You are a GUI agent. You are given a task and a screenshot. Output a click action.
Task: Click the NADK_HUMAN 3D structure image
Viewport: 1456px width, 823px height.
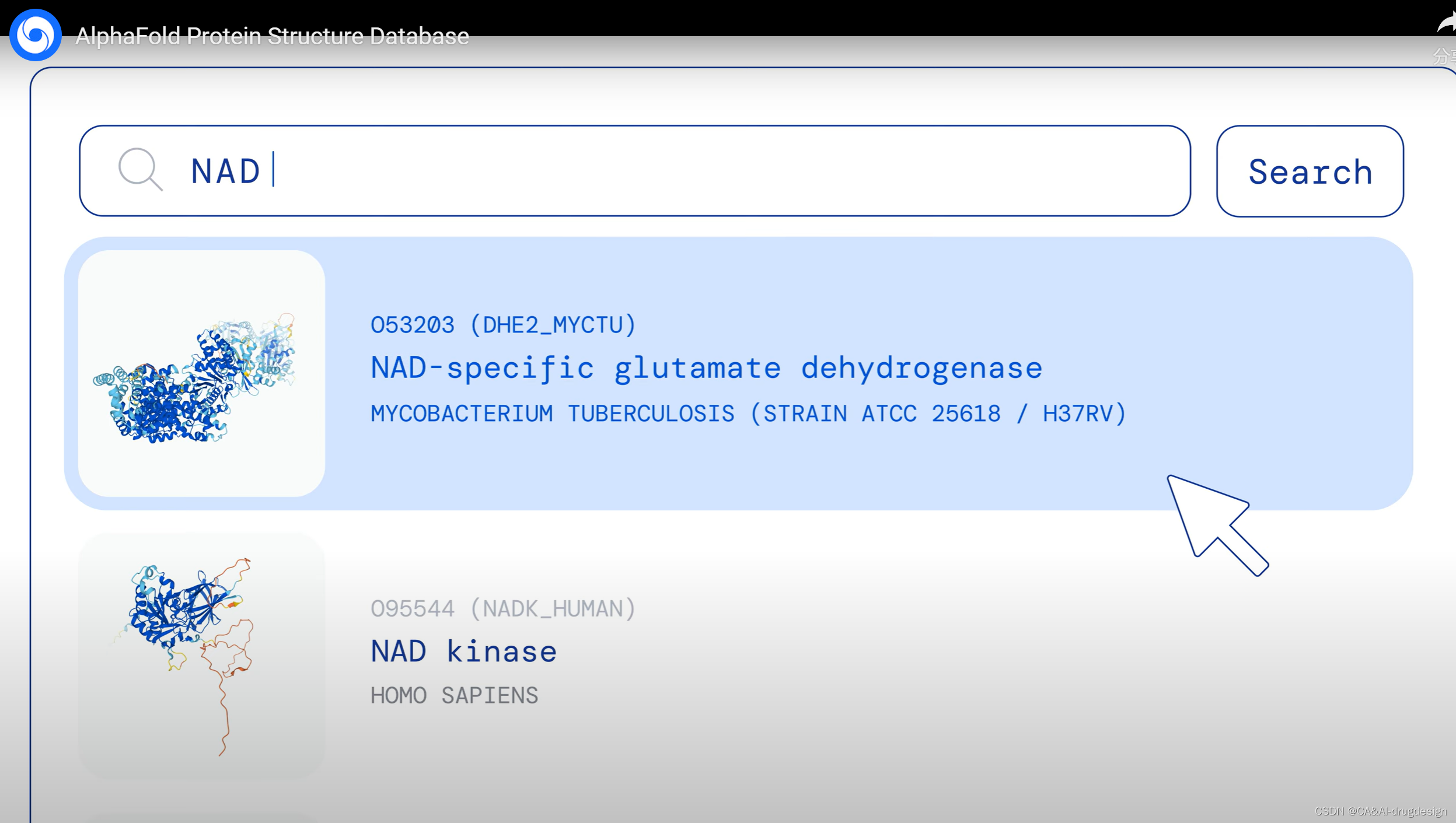(199, 651)
